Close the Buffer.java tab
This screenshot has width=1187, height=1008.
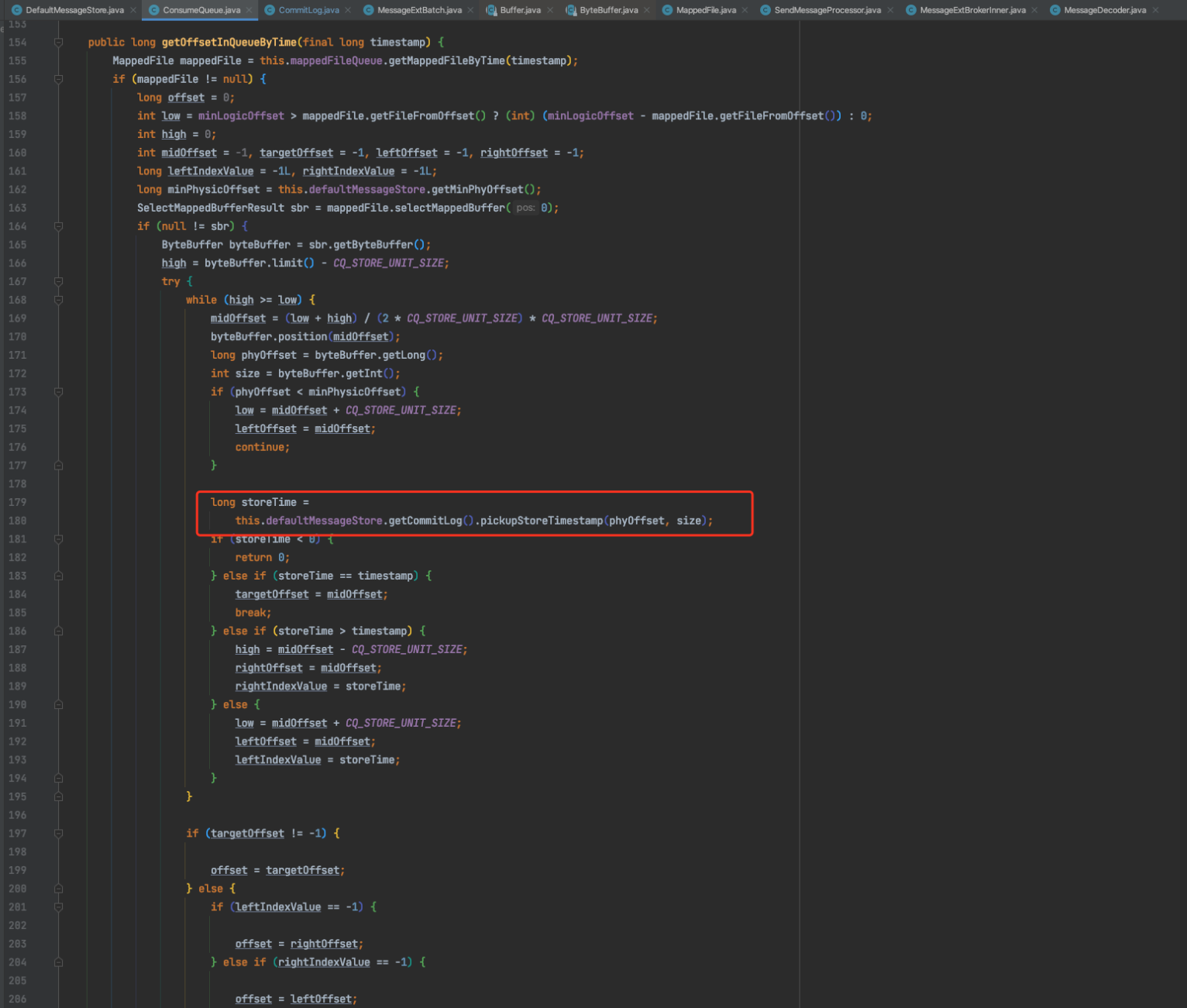coord(551,10)
